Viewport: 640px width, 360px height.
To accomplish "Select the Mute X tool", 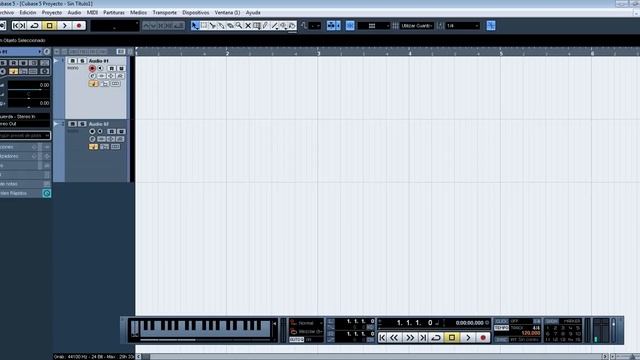I will click(x=248, y=26).
